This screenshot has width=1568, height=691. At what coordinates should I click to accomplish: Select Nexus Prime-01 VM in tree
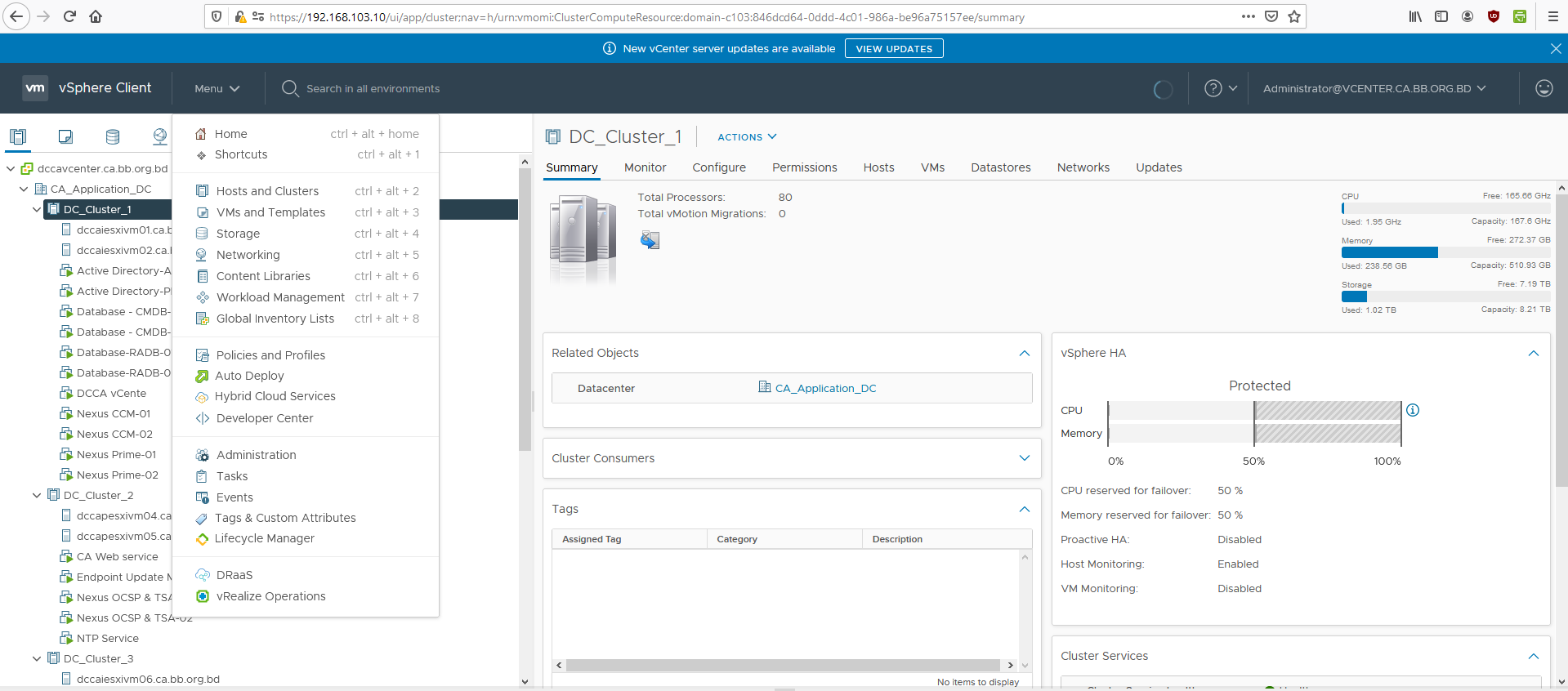(116, 454)
